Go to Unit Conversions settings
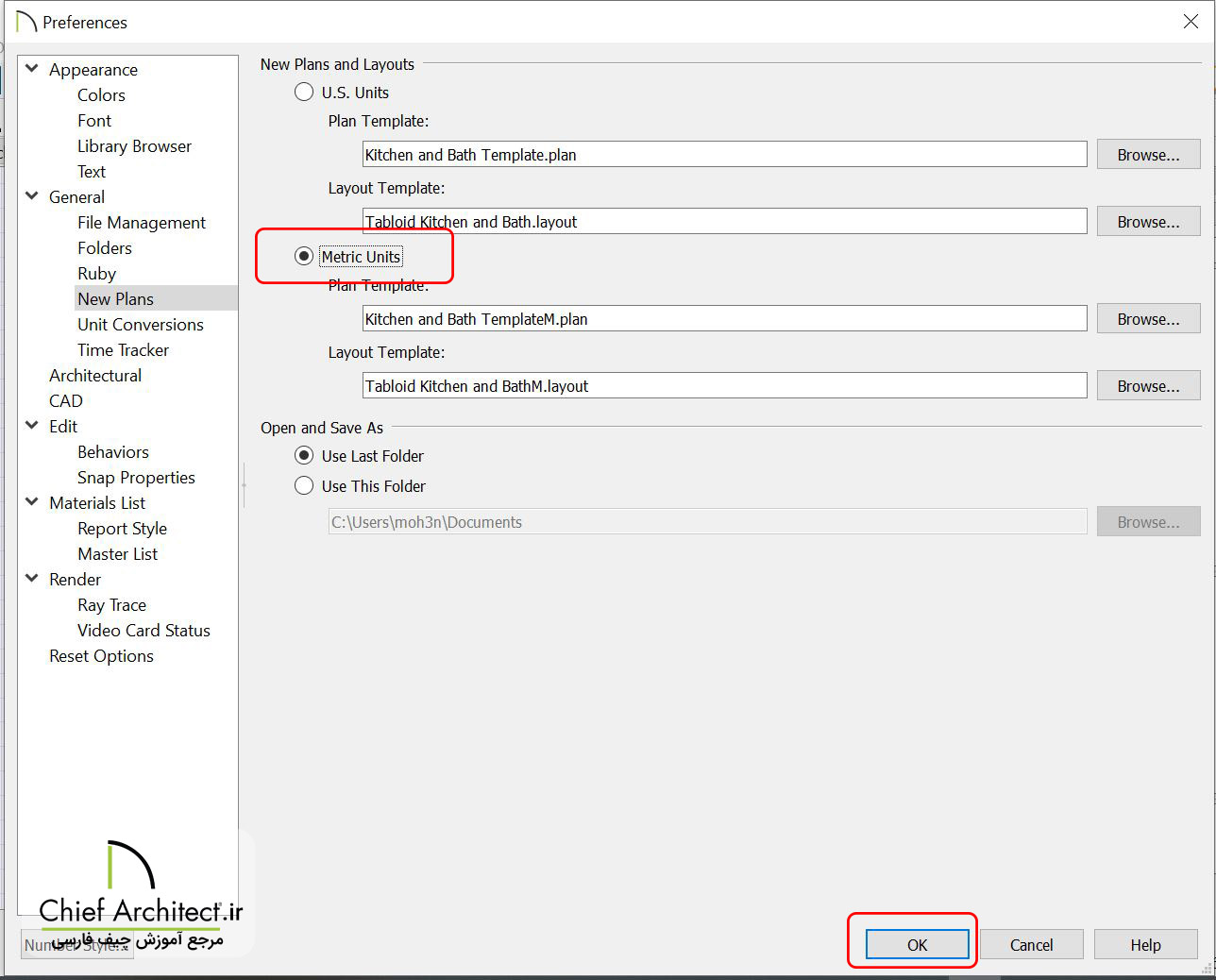 click(140, 325)
